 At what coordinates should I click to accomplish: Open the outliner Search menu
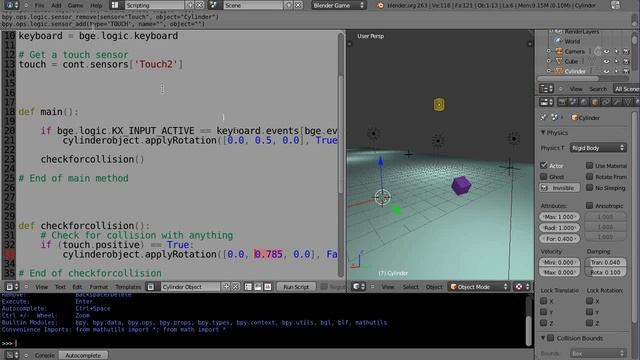(598, 89)
